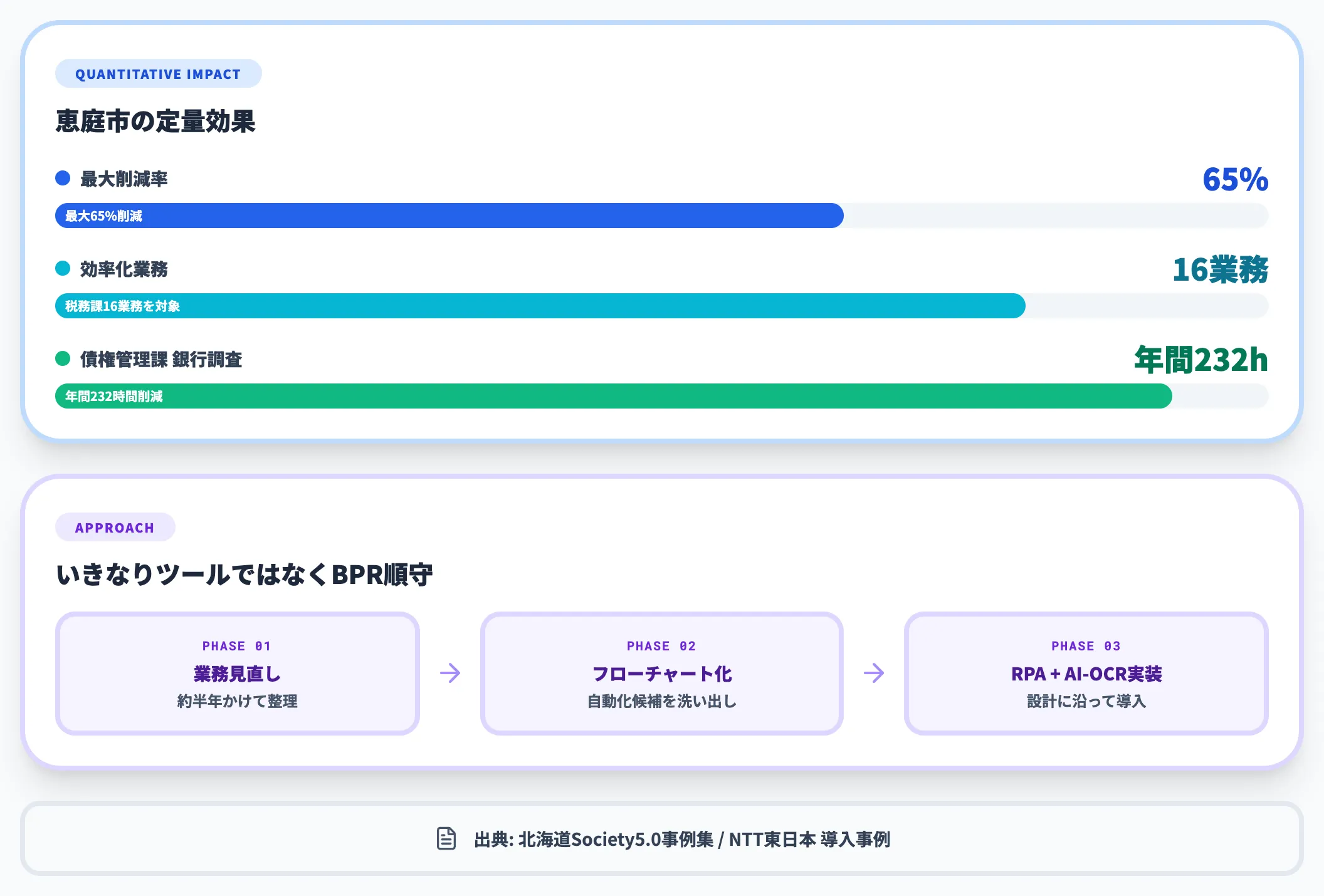This screenshot has width=1324, height=896.
Task: Click the cyan 税務課16業務を対象 progress bar
Action: coord(540,306)
